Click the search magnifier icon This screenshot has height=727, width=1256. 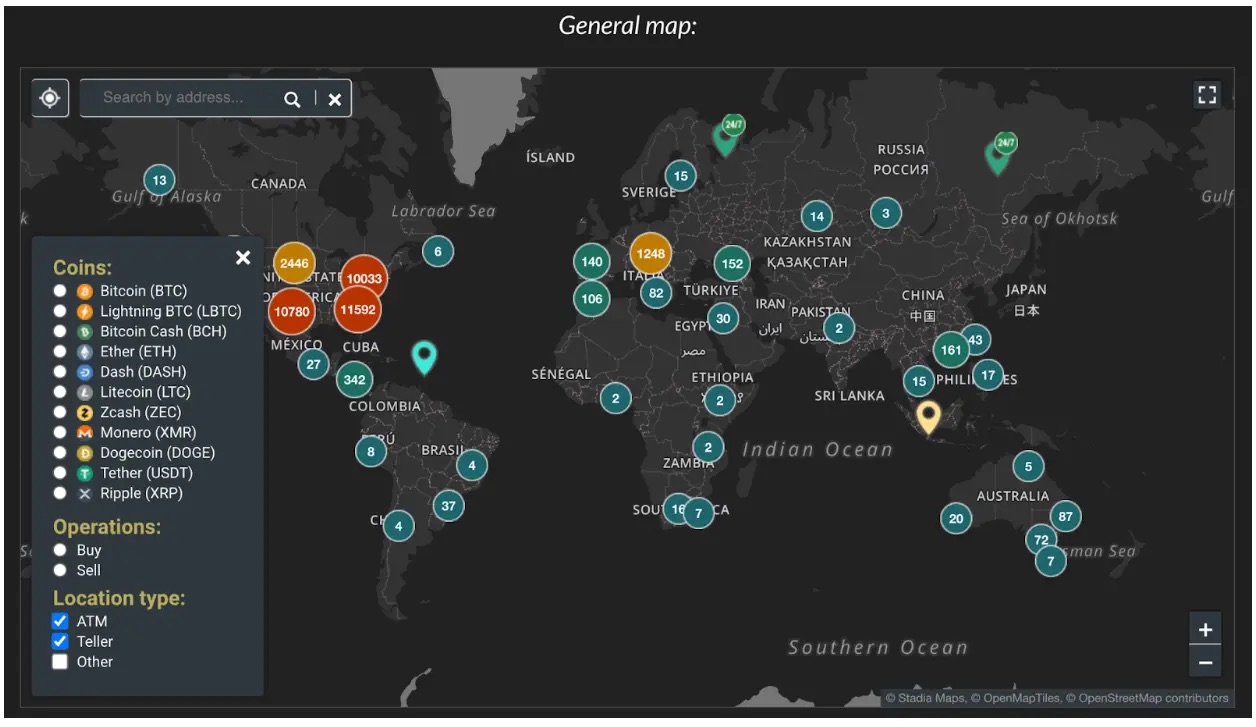pyautogui.click(x=292, y=98)
